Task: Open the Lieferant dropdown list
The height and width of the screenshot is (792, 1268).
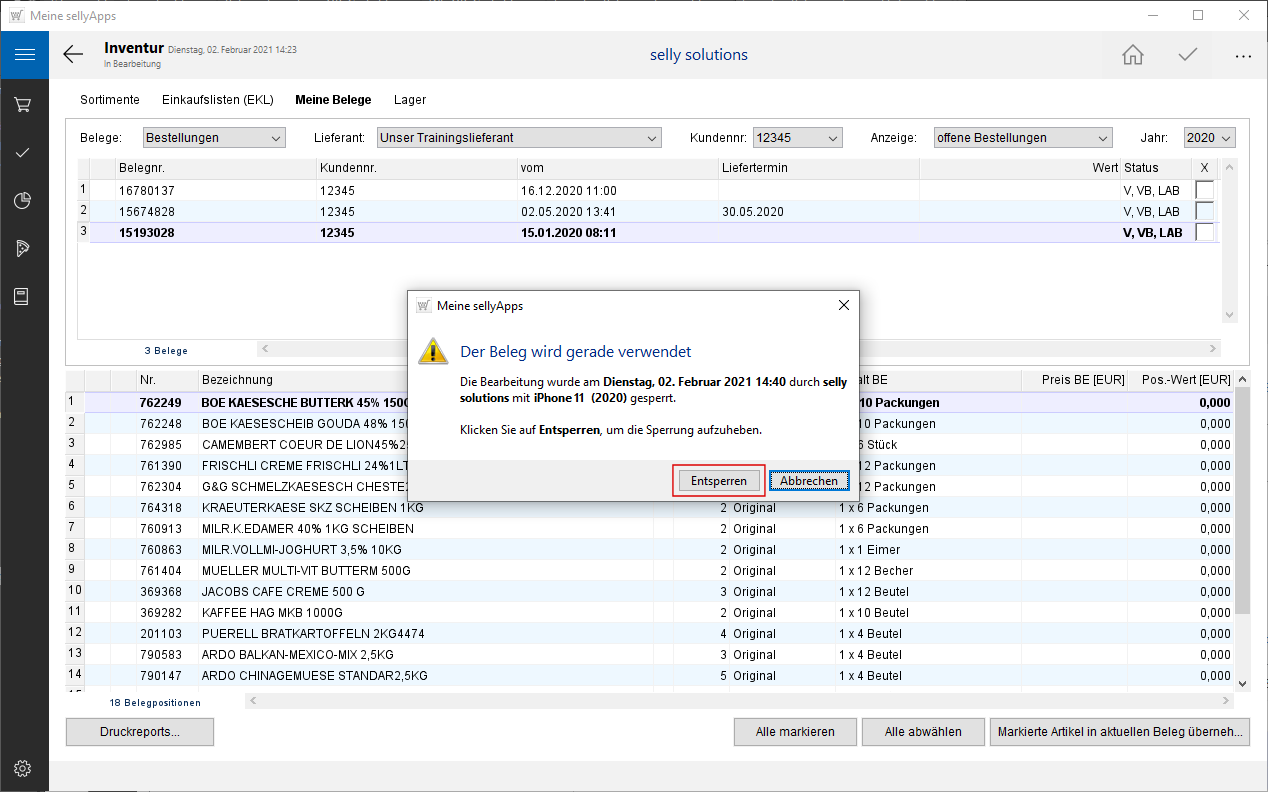Action: click(519, 138)
